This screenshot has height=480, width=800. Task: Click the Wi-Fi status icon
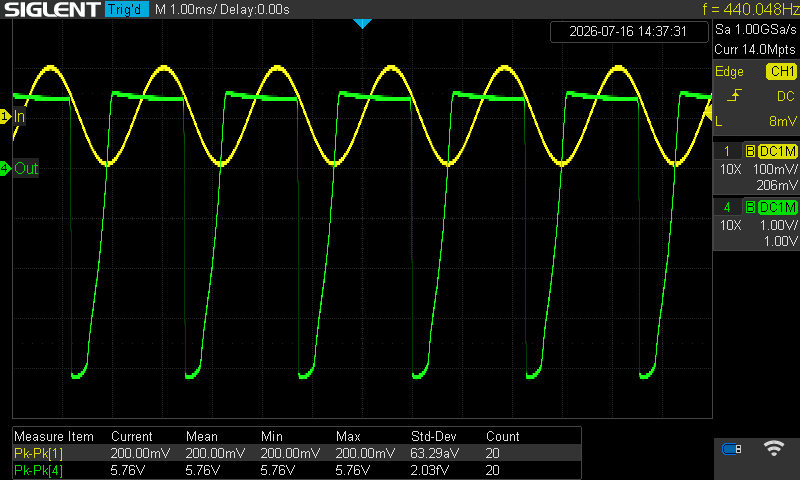click(x=773, y=448)
